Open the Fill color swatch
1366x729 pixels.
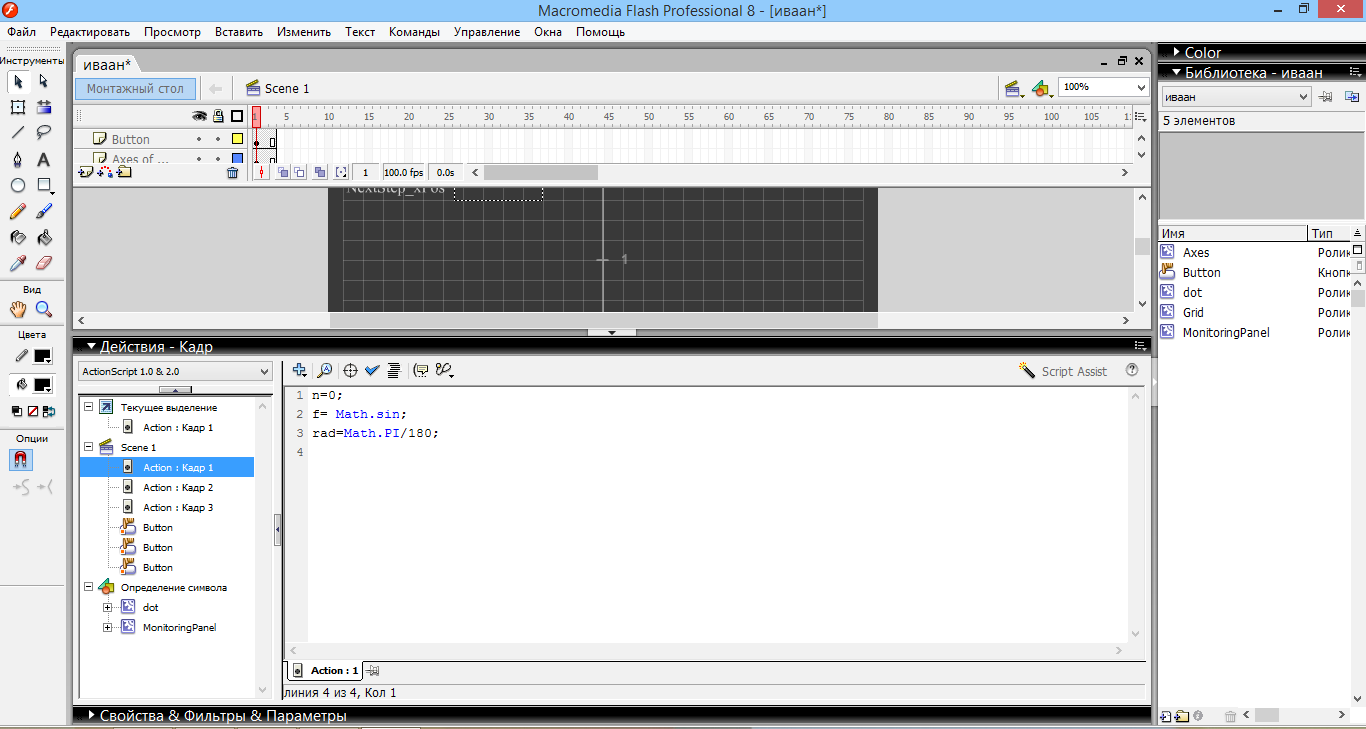[42, 385]
